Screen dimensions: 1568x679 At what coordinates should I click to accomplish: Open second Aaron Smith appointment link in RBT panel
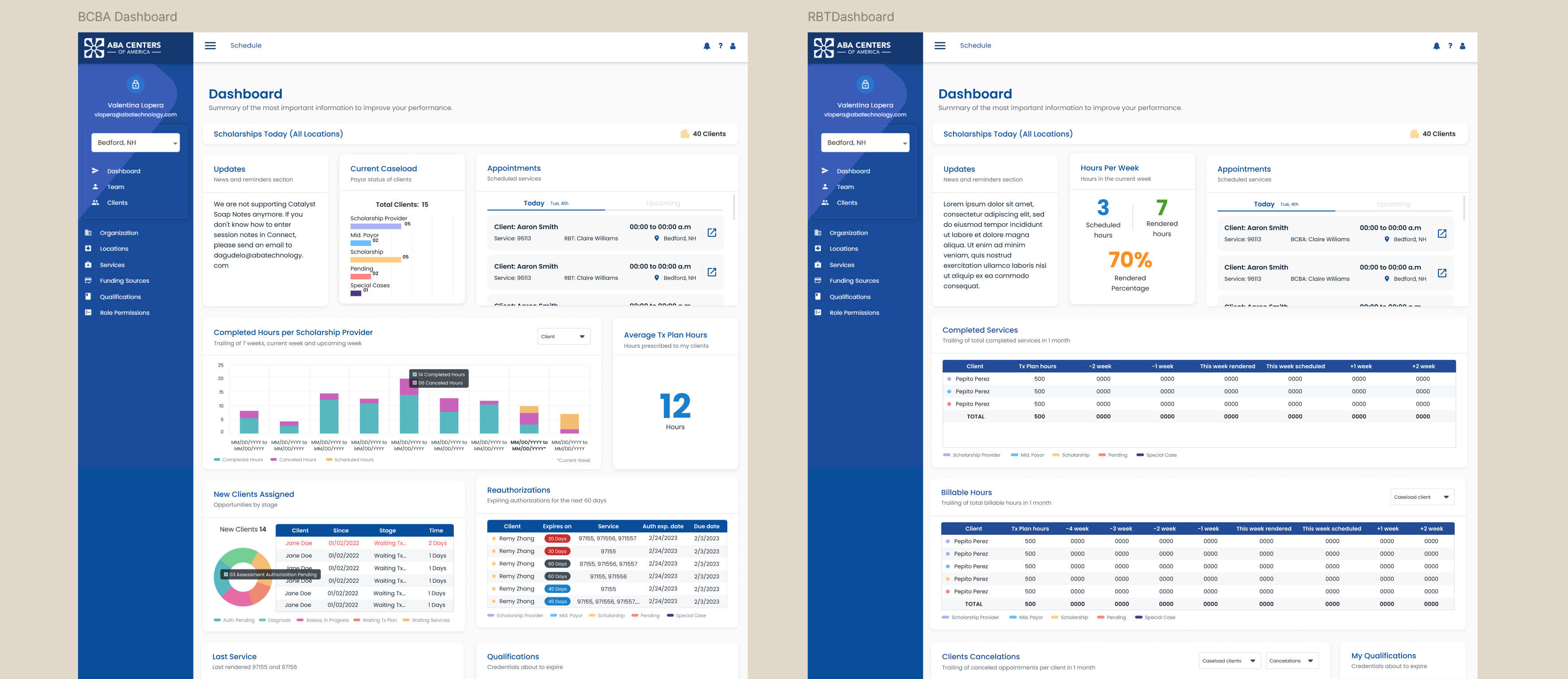click(1442, 273)
